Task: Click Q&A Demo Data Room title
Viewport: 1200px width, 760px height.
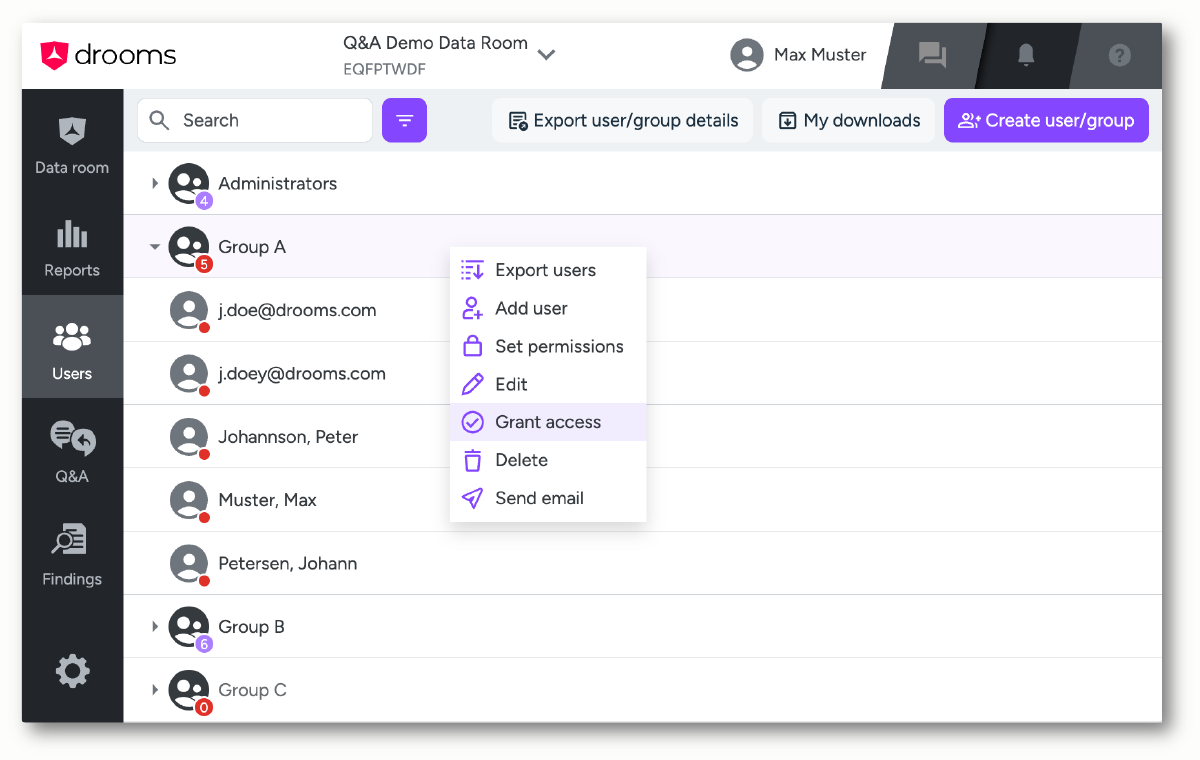Action: [435, 43]
